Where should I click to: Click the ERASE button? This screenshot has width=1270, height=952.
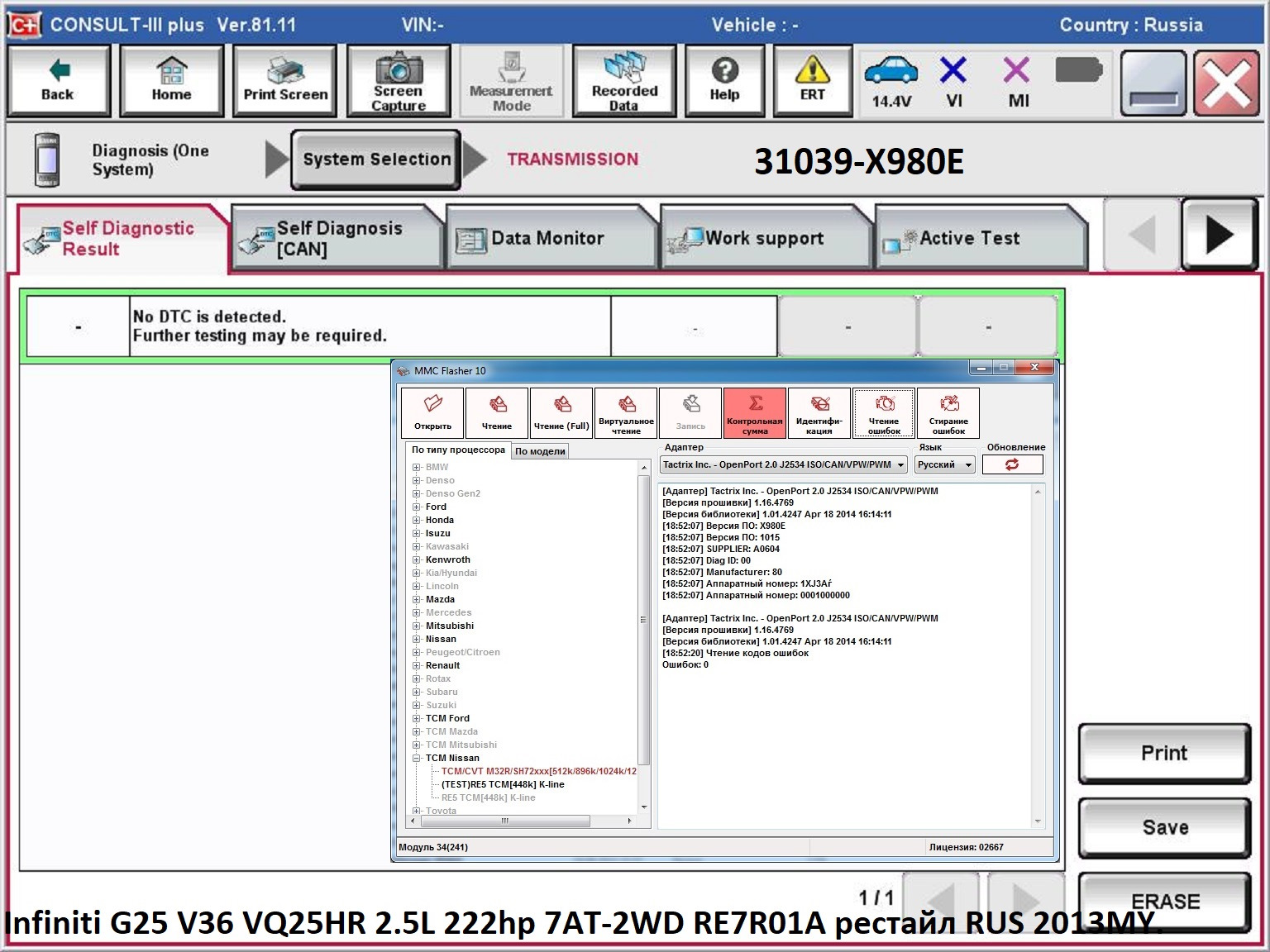coord(1164,902)
